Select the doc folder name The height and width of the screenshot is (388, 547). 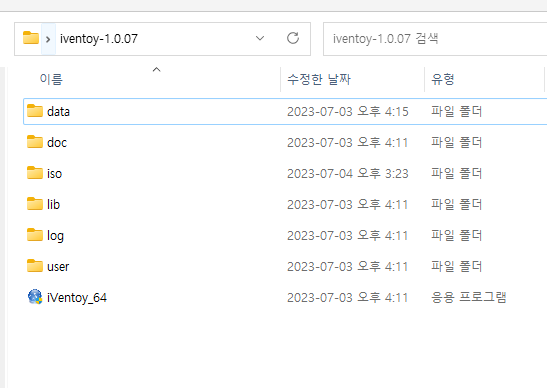(x=57, y=143)
